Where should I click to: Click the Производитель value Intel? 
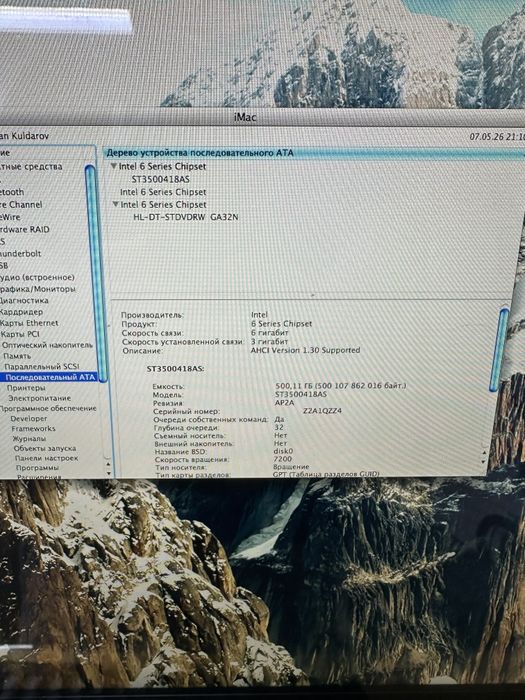(259, 315)
